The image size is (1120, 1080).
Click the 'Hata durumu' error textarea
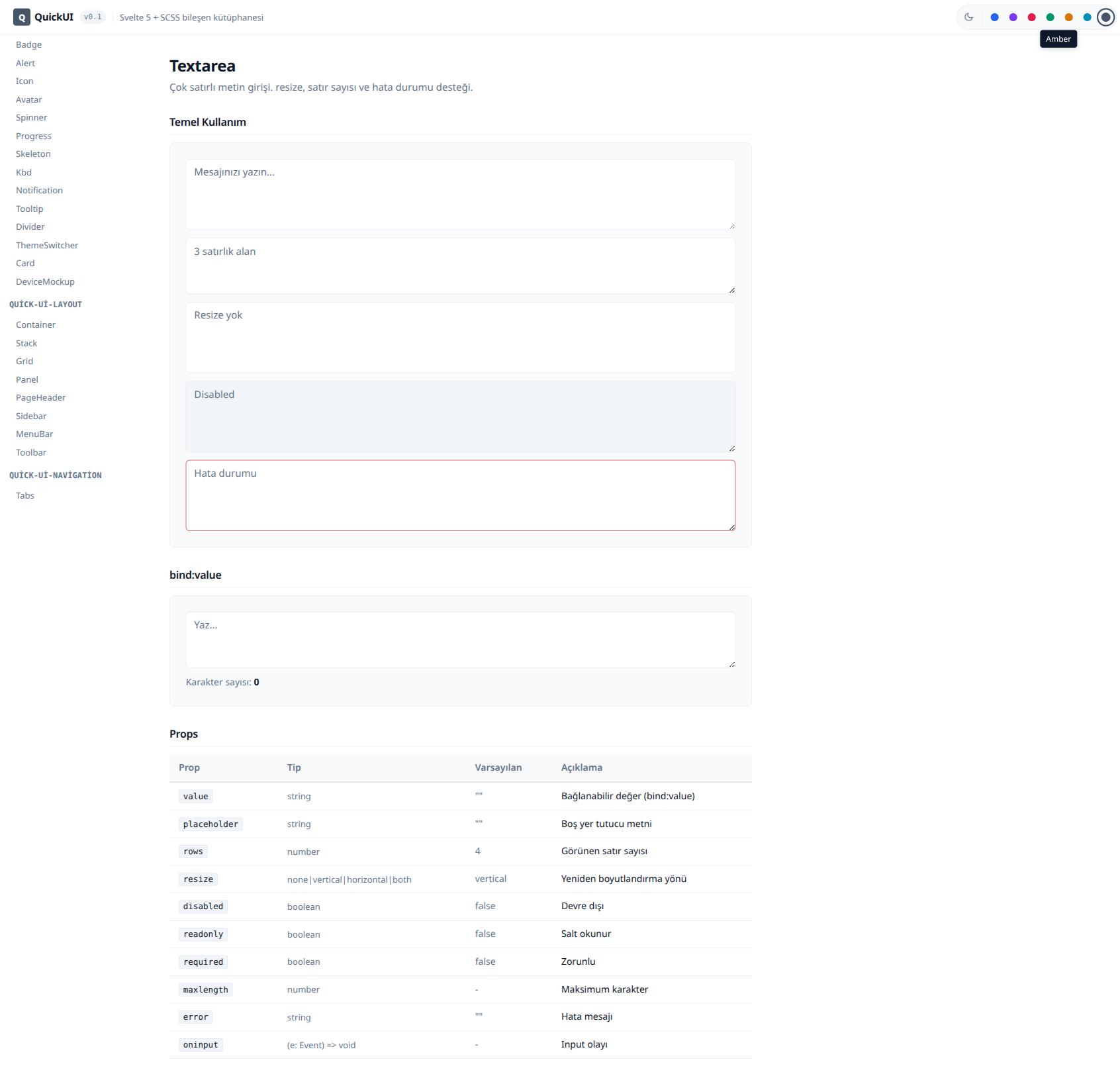click(461, 495)
